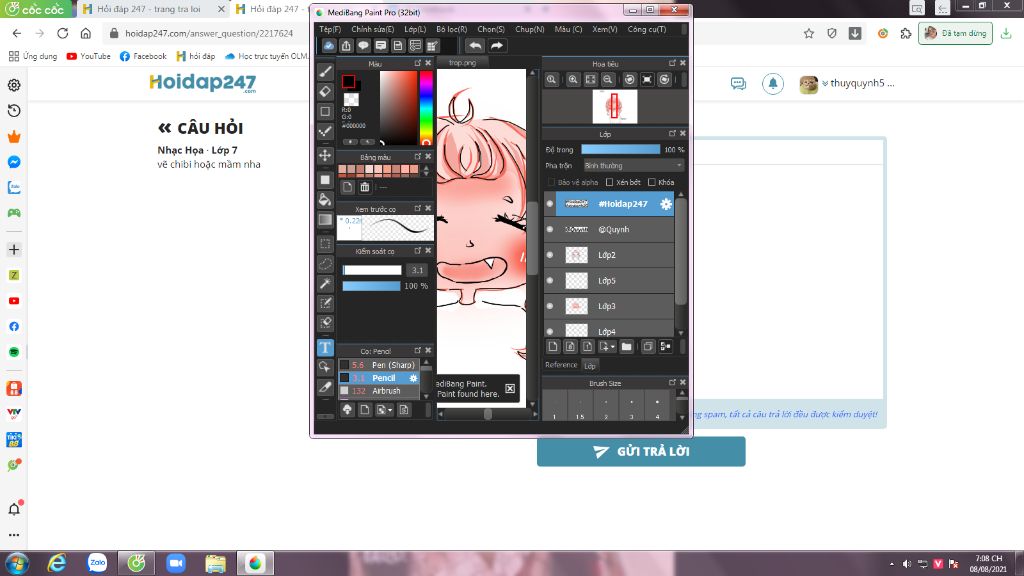
Task: Toggle Xén bớt clipping checkbox
Action: click(609, 182)
